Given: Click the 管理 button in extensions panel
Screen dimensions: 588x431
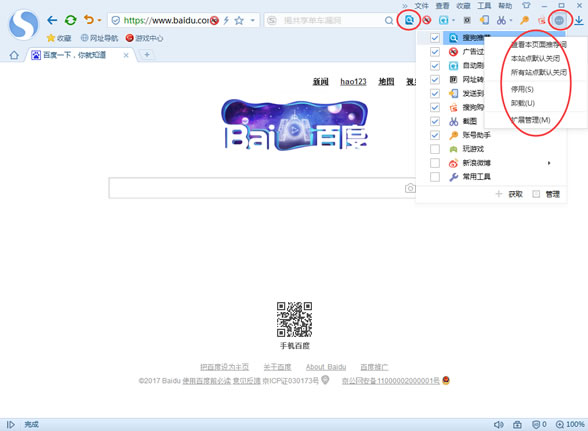Looking at the screenshot, I should 546,194.
